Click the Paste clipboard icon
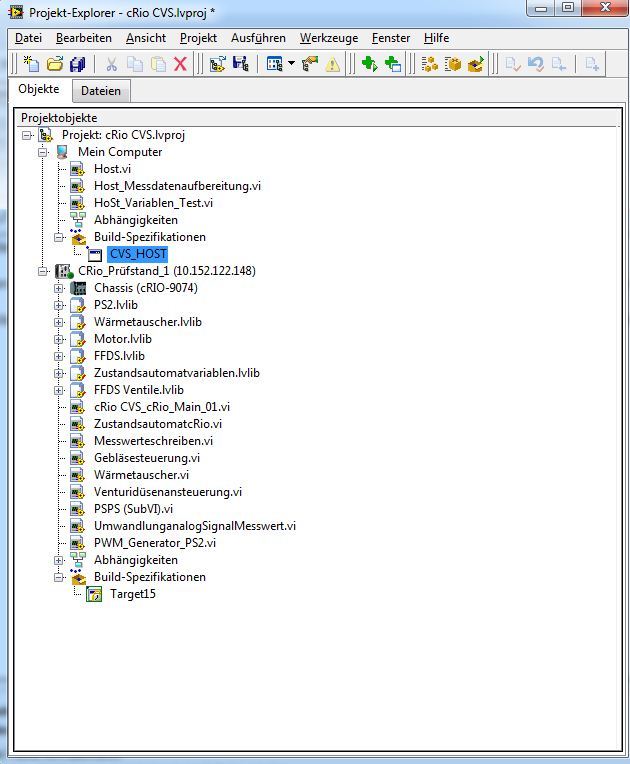This screenshot has width=630, height=764. 158,64
